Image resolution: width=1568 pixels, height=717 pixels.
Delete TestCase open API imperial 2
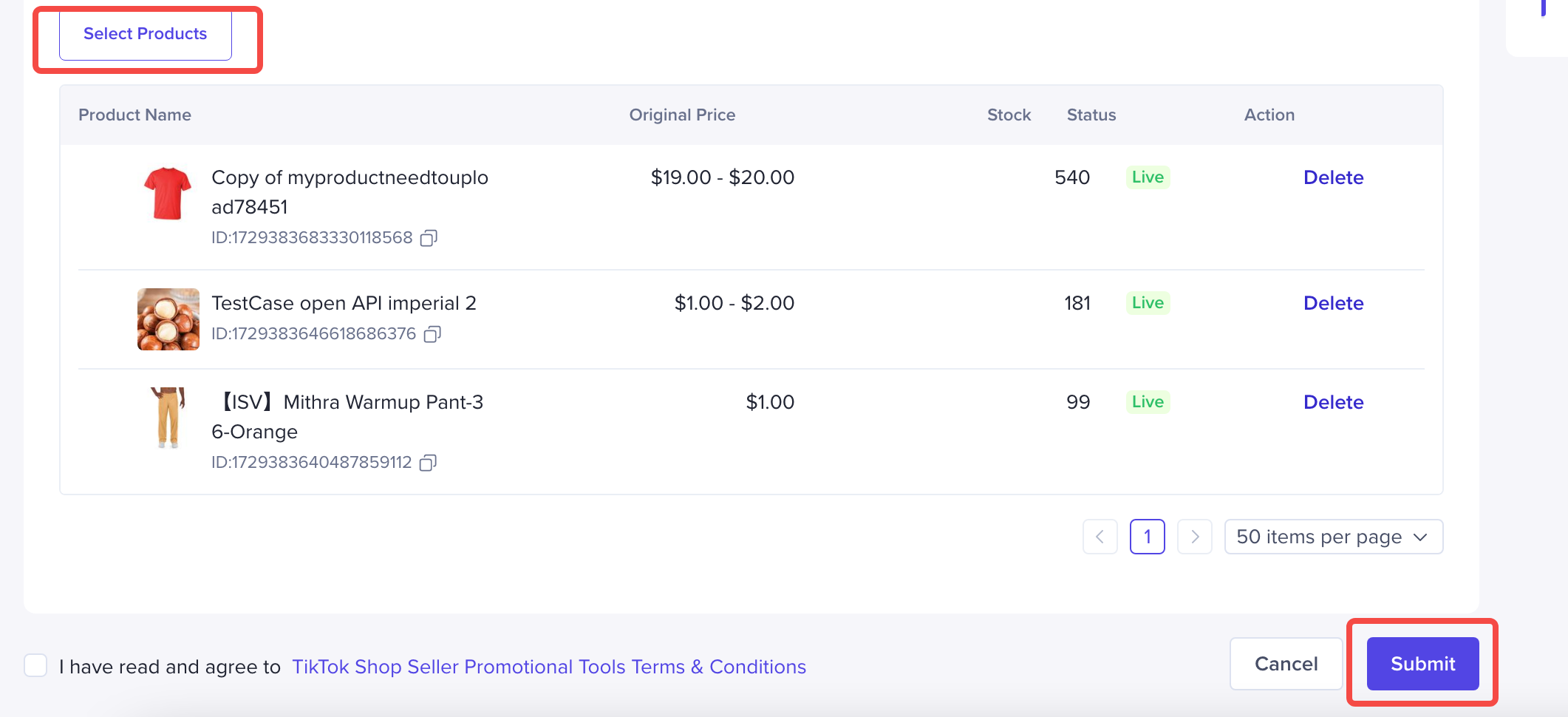click(x=1333, y=303)
